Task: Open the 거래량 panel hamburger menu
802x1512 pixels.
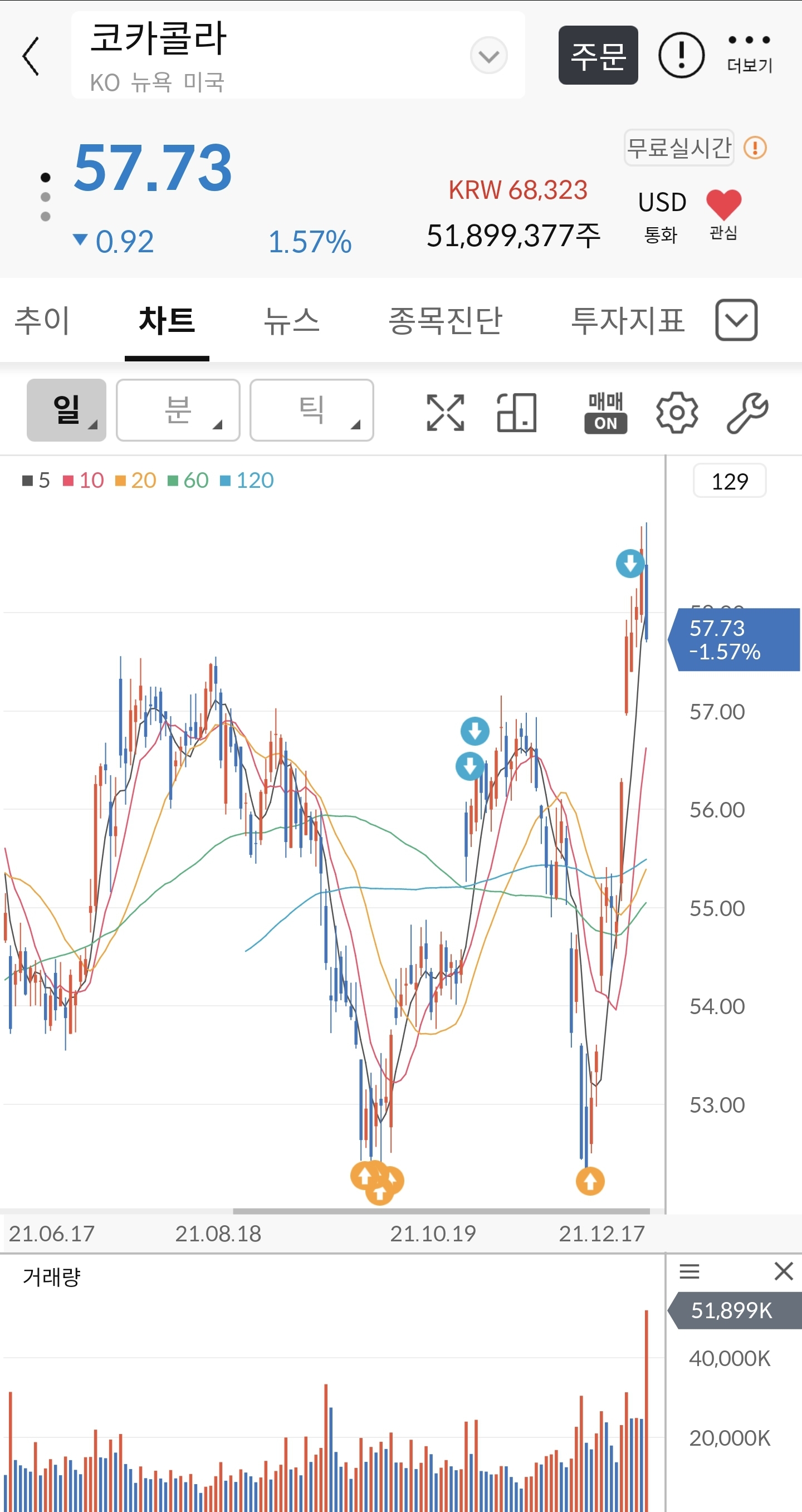Action: 689,1271
